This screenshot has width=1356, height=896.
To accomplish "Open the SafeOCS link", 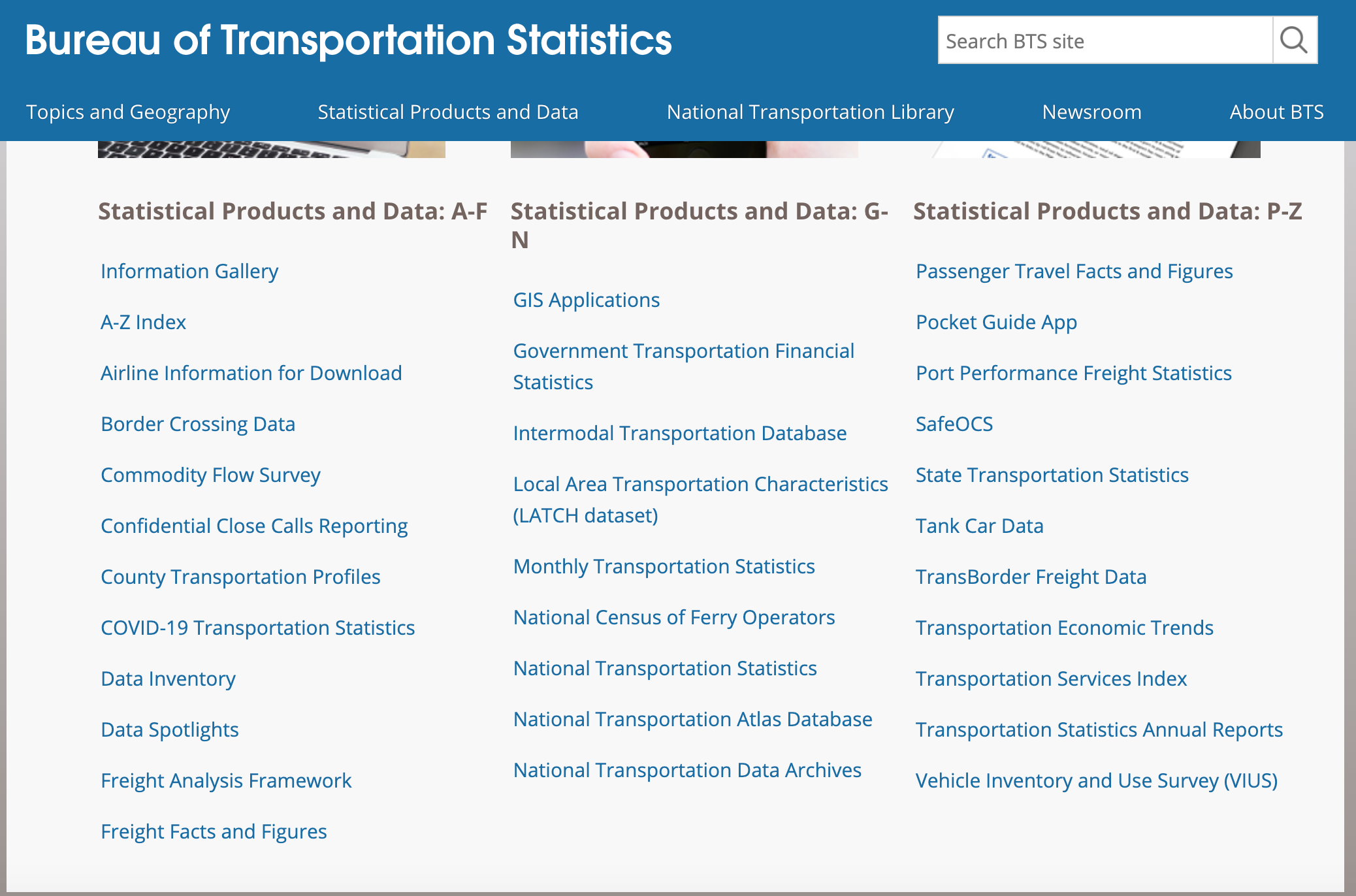I will [x=954, y=424].
